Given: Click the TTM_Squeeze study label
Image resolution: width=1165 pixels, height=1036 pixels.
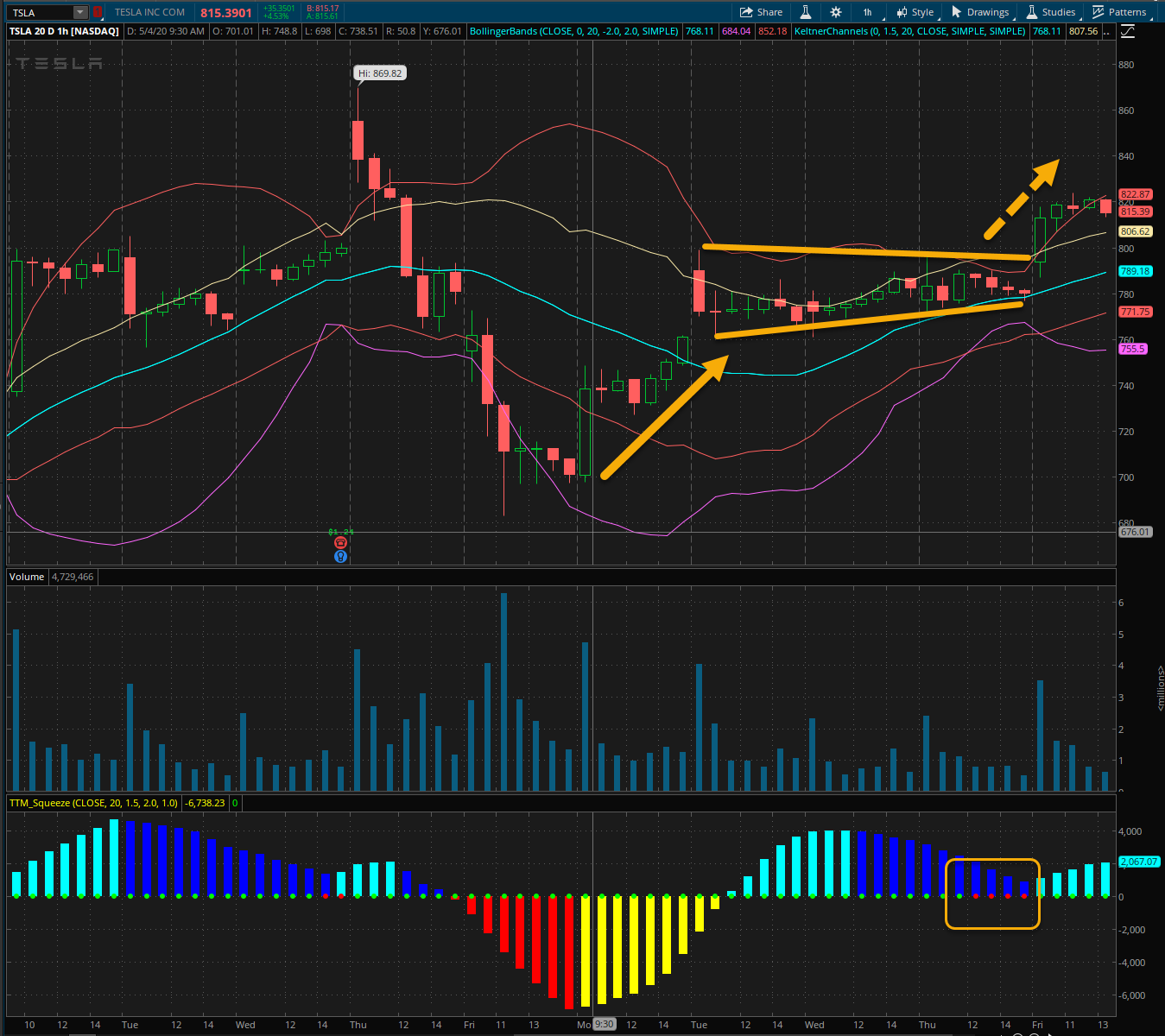Looking at the screenshot, I should 93,803.
